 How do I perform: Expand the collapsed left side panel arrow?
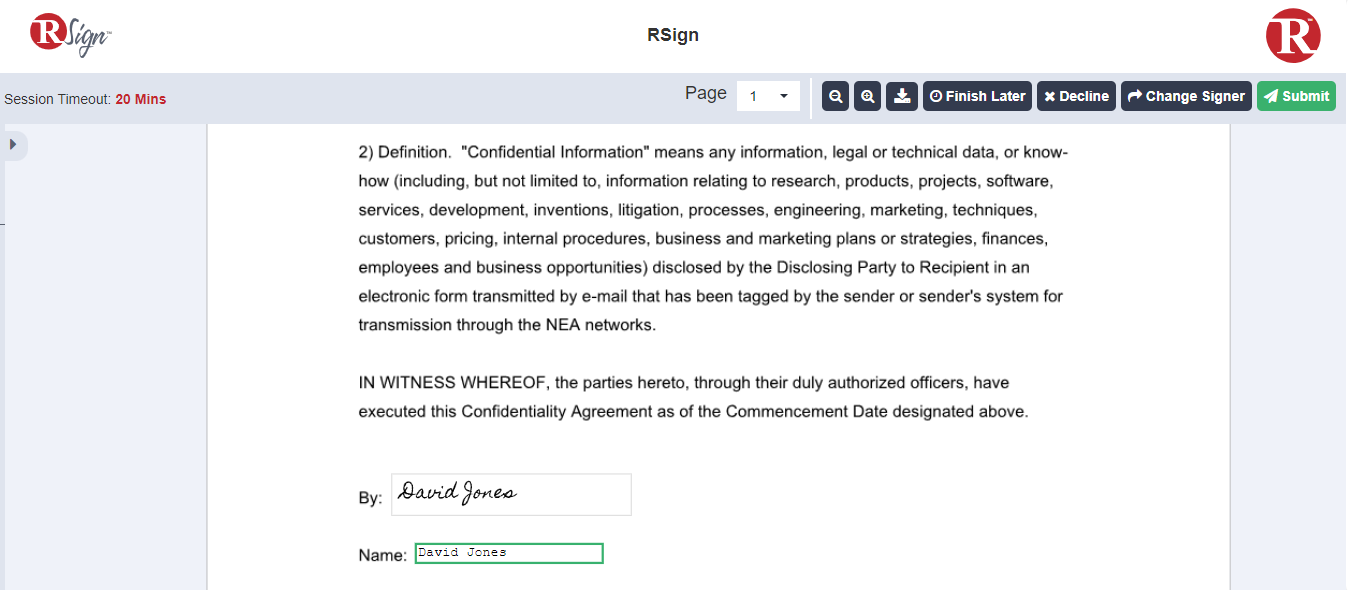pyautogui.click(x=14, y=145)
